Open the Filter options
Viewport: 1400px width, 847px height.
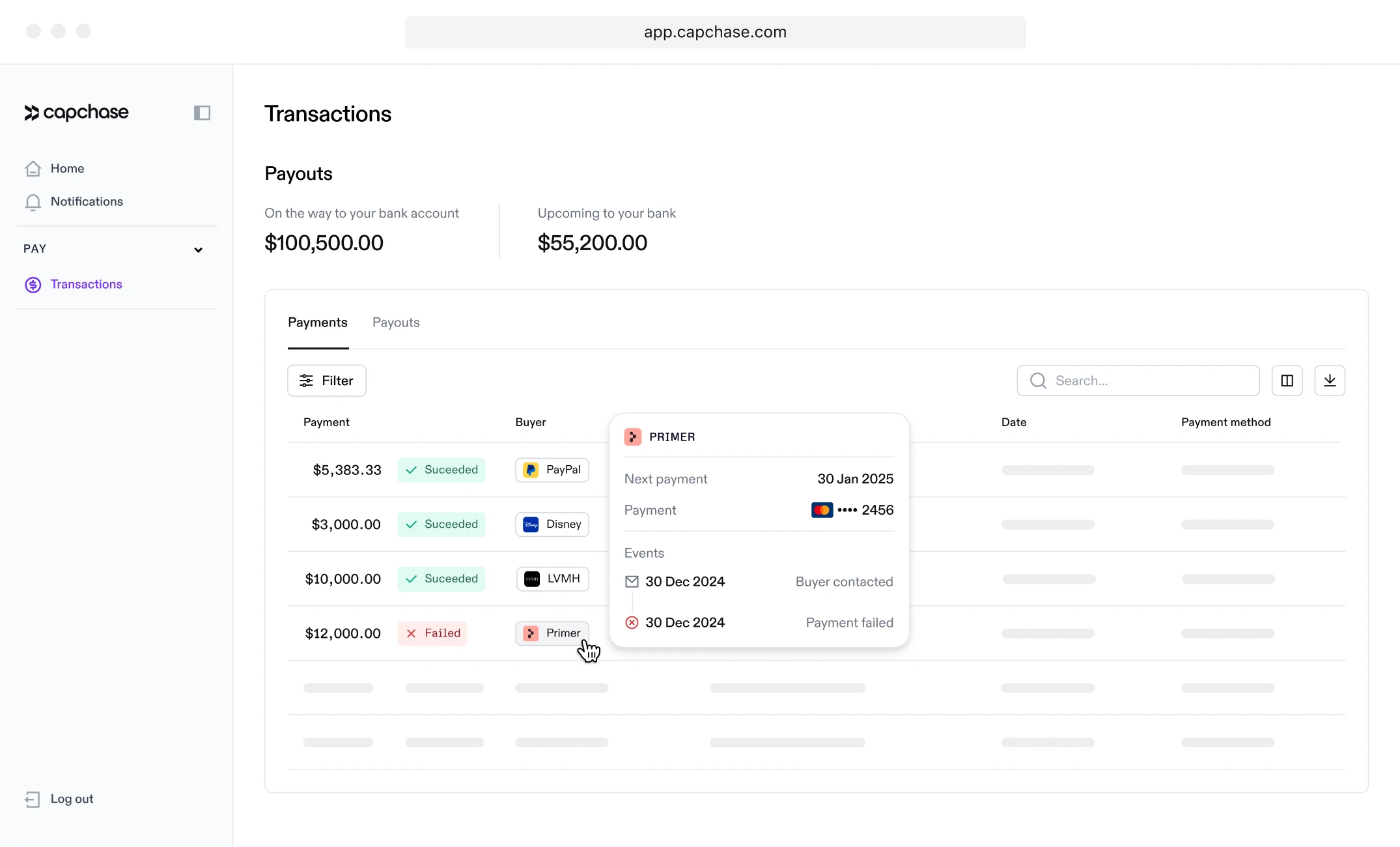point(326,380)
